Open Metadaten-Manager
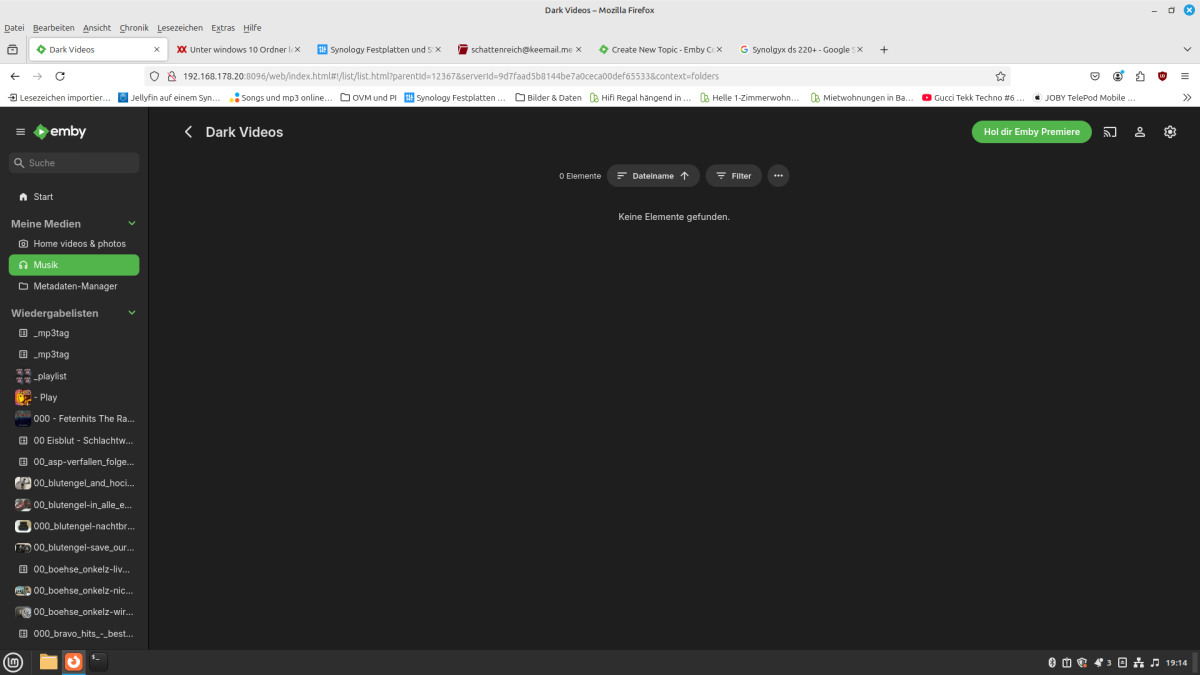 click(74, 286)
